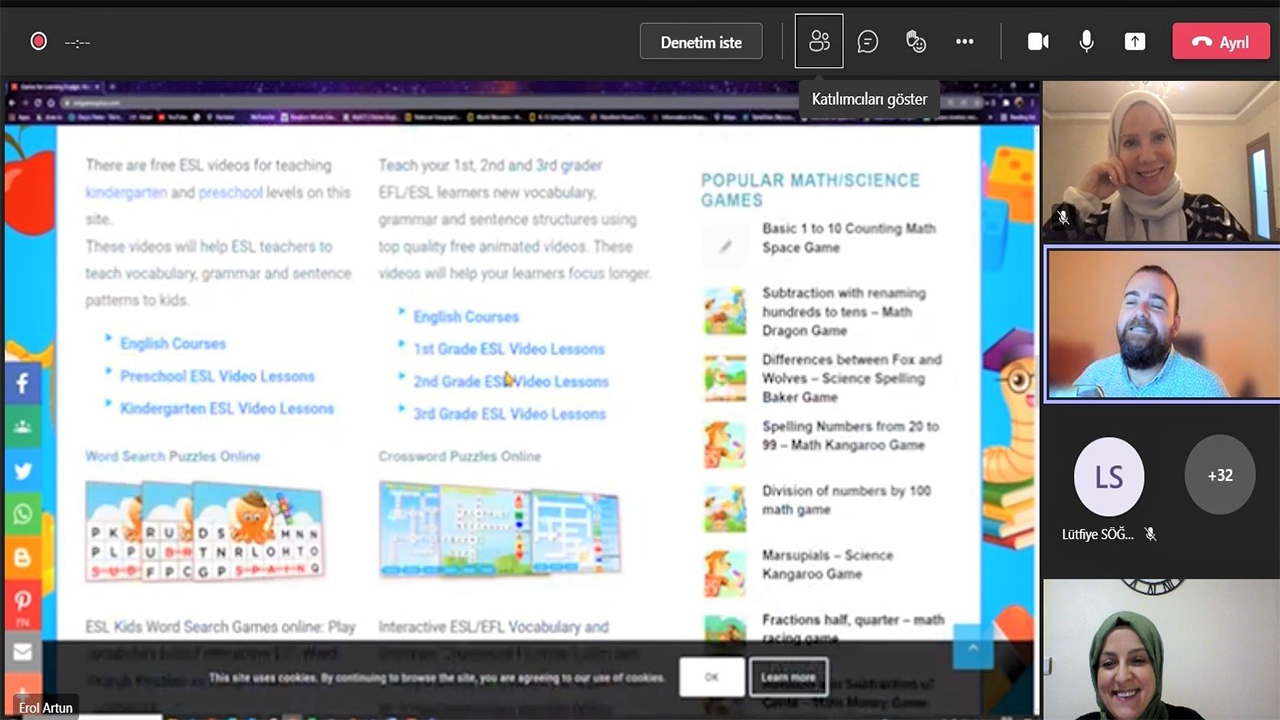This screenshot has width=1280, height=720.
Task: Open the preschool link in the paragraph
Action: click(x=230, y=192)
